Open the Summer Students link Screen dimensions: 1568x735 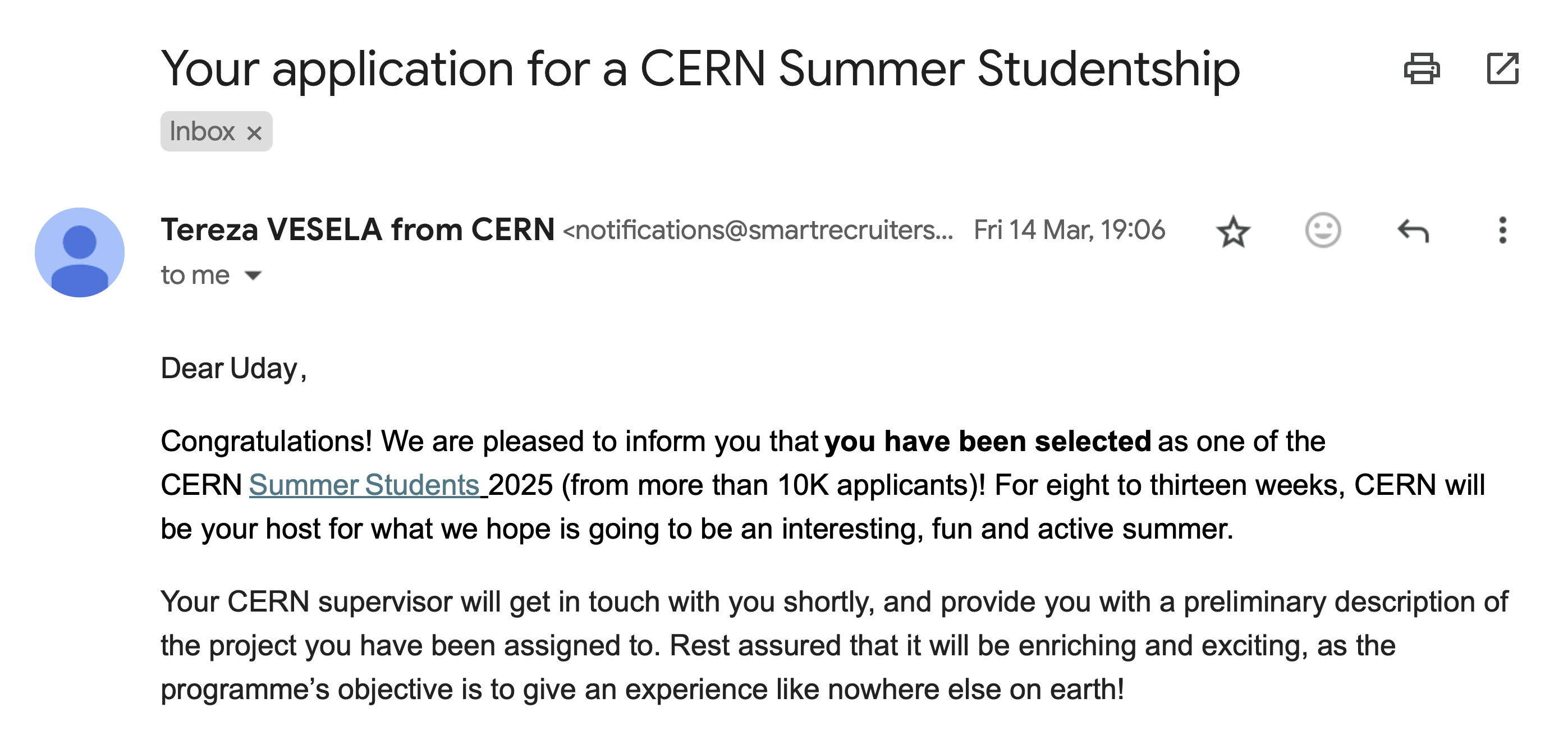[x=364, y=485]
